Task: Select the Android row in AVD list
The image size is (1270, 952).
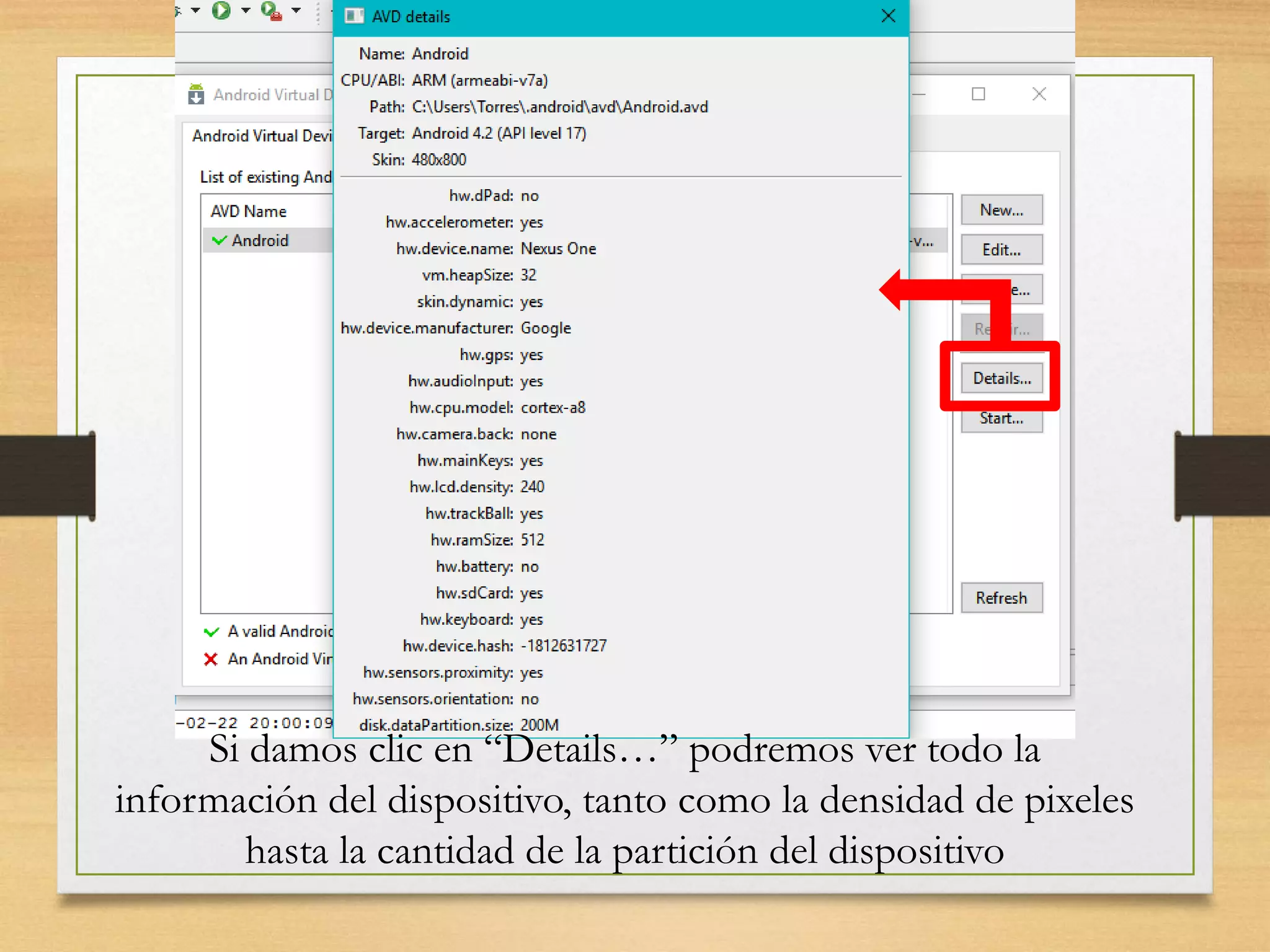Action: (x=268, y=240)
